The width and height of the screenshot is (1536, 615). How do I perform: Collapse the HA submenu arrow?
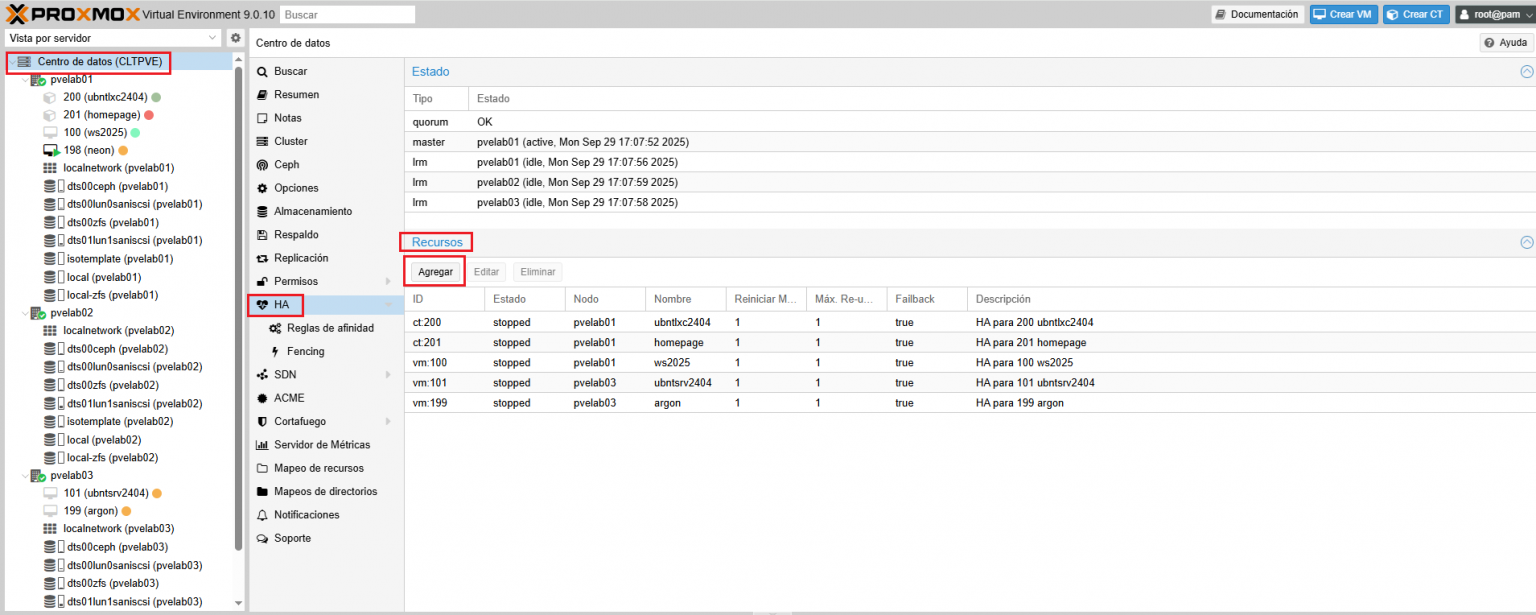tap(388, 305)
